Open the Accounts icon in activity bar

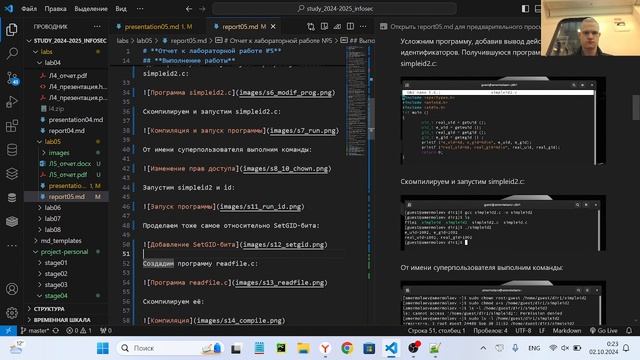(x=12, y=289)
